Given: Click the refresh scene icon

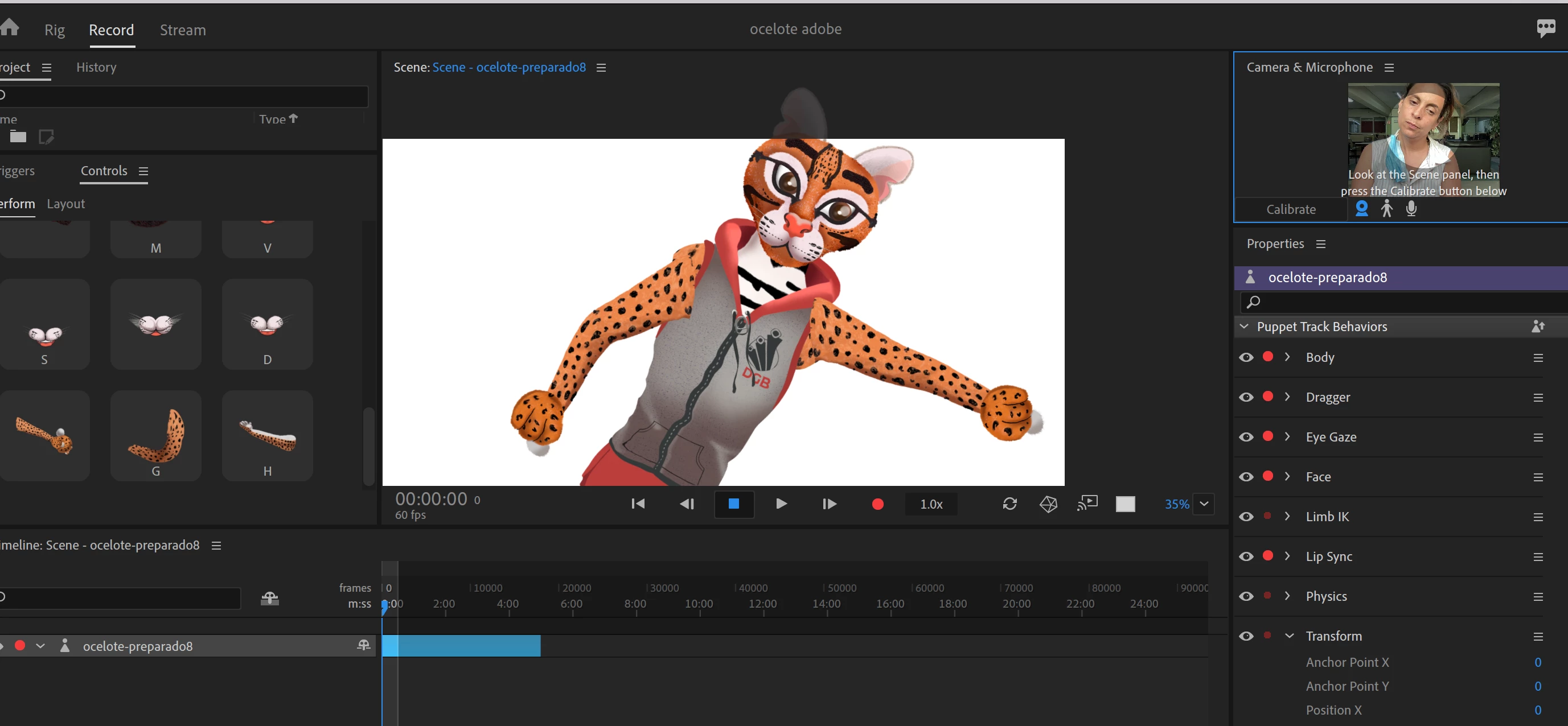Looking at the screenshot, I should tap(1009, 504).
